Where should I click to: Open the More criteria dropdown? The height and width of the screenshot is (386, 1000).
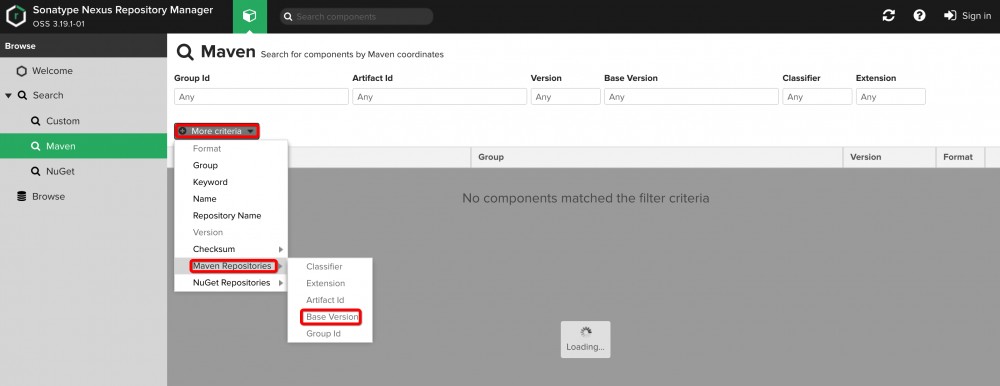217,131
